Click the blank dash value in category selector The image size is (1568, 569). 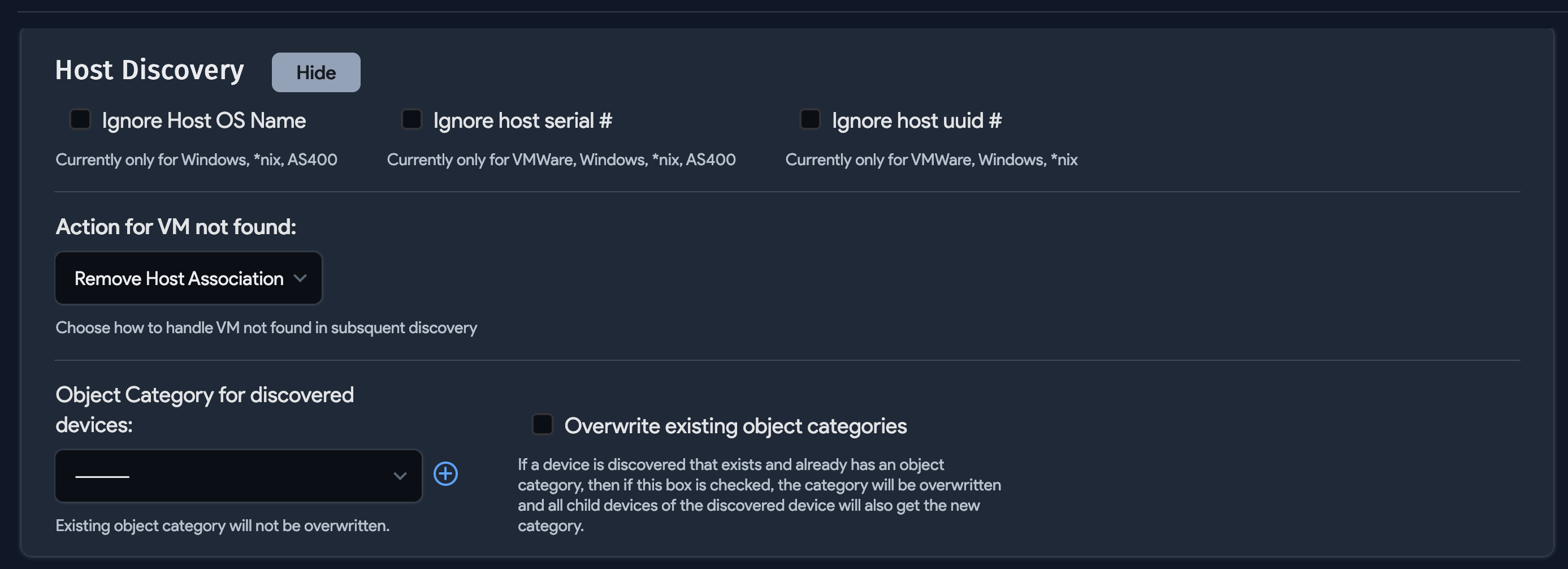(103, 476)
